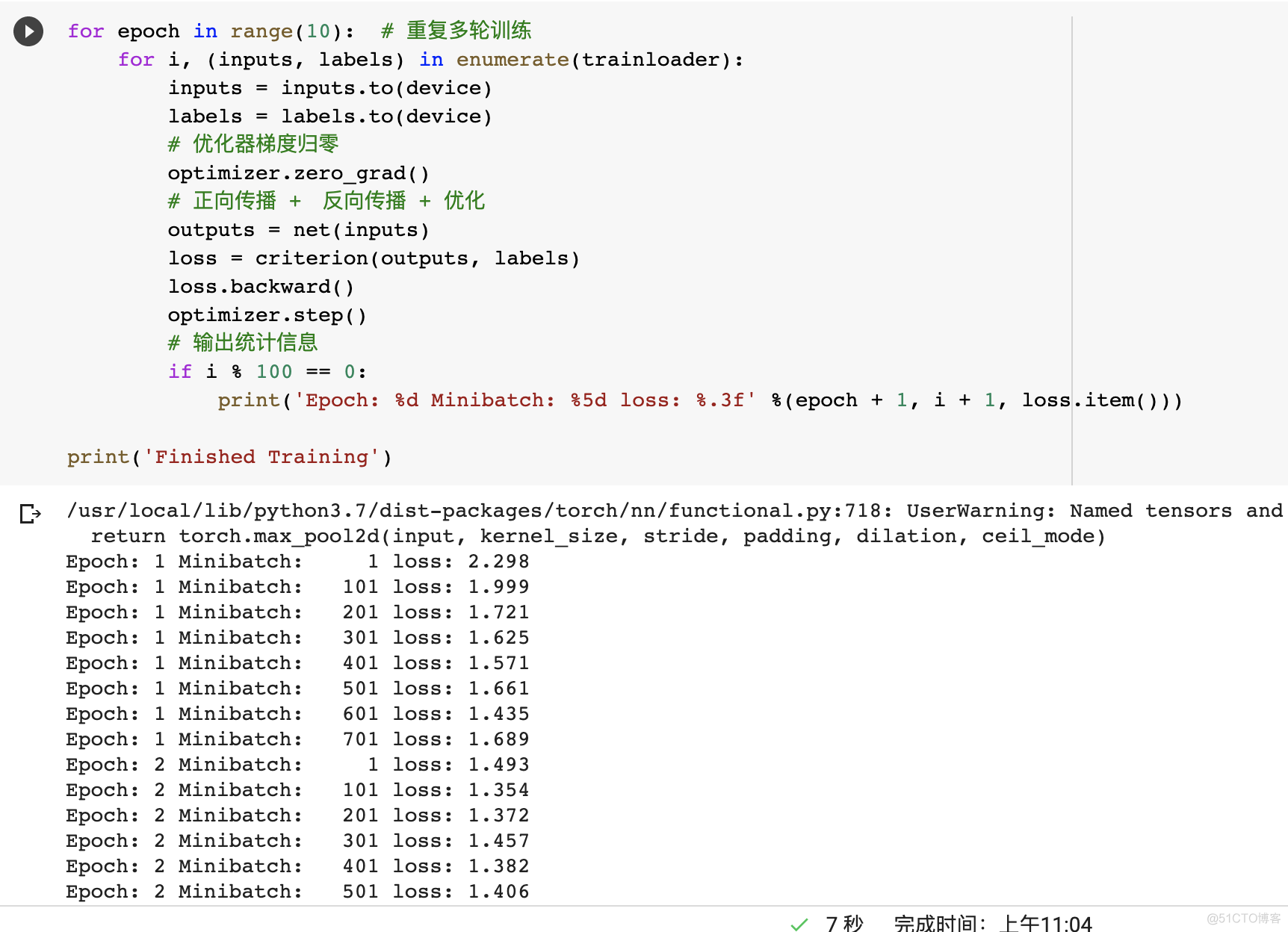The image size is (1288, 932).
Task: Click output row Epoch 2 Minibatch 301 loss 1.457
Action: (297, 841)
